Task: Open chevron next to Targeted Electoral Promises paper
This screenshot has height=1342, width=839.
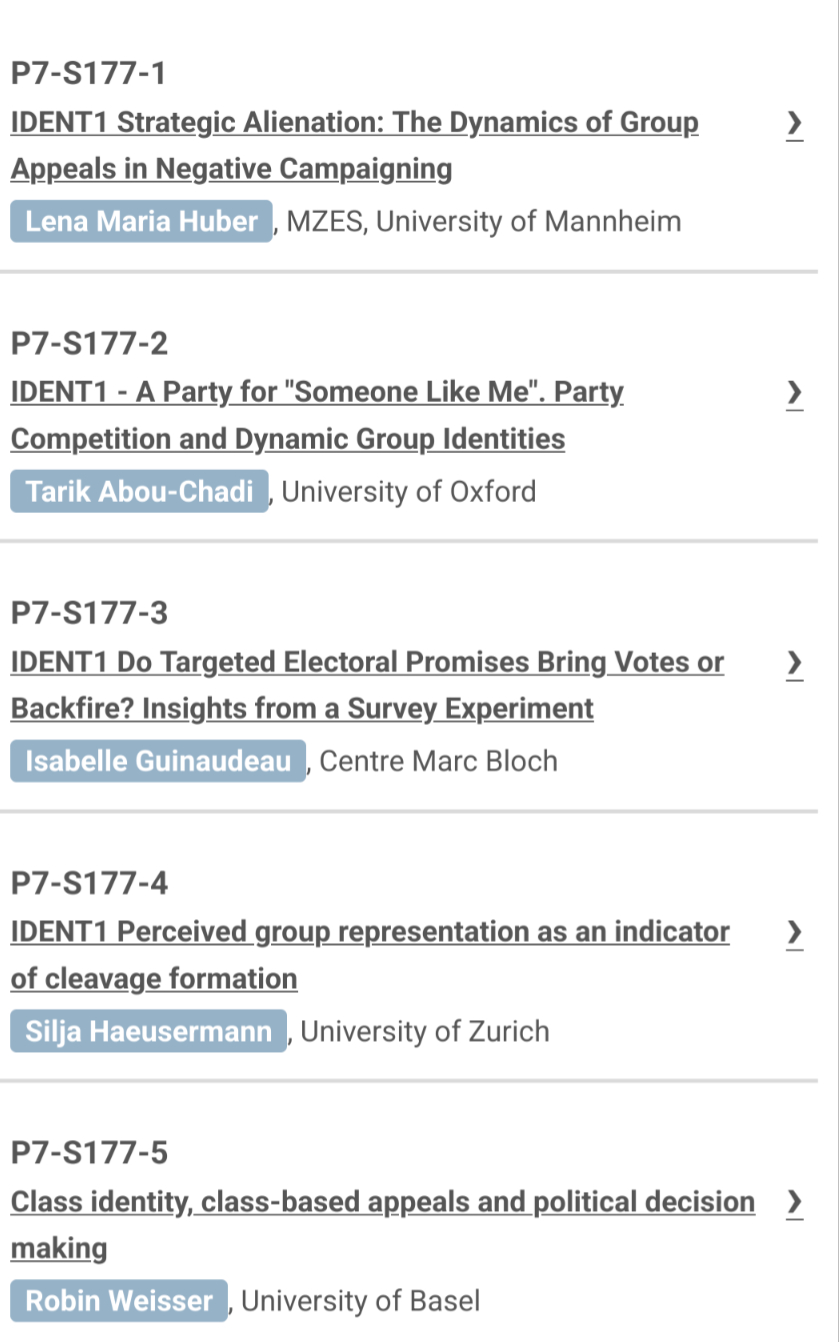Action: click(793, 664)
